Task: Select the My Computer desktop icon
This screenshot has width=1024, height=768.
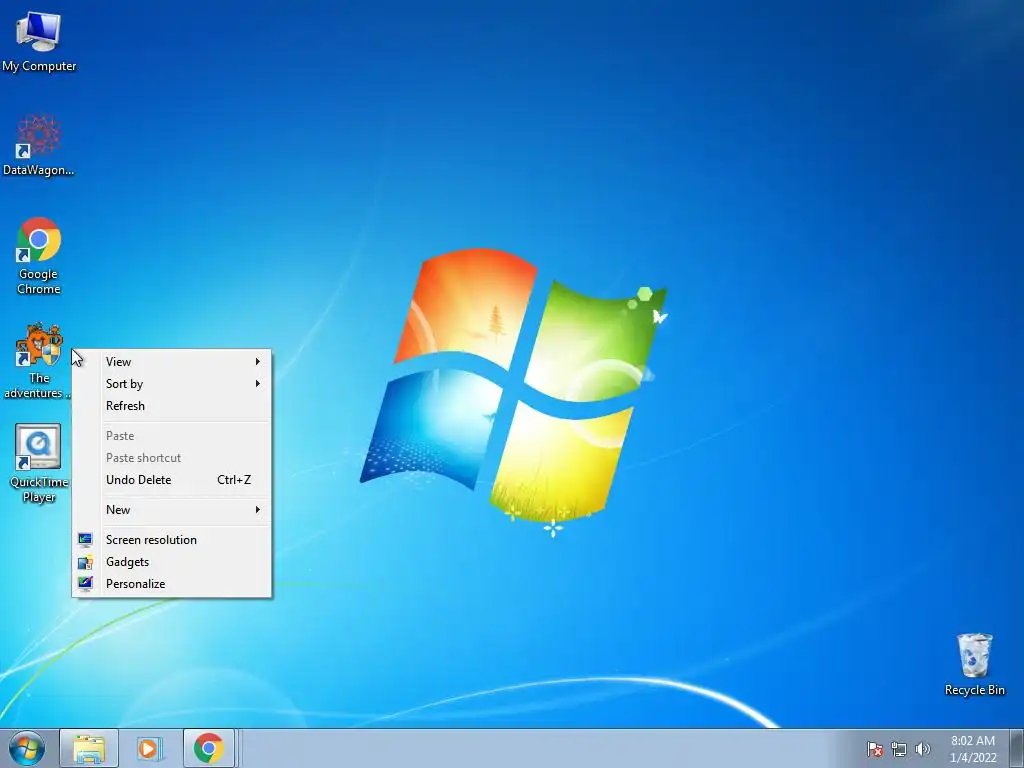Action: [39, 42]
